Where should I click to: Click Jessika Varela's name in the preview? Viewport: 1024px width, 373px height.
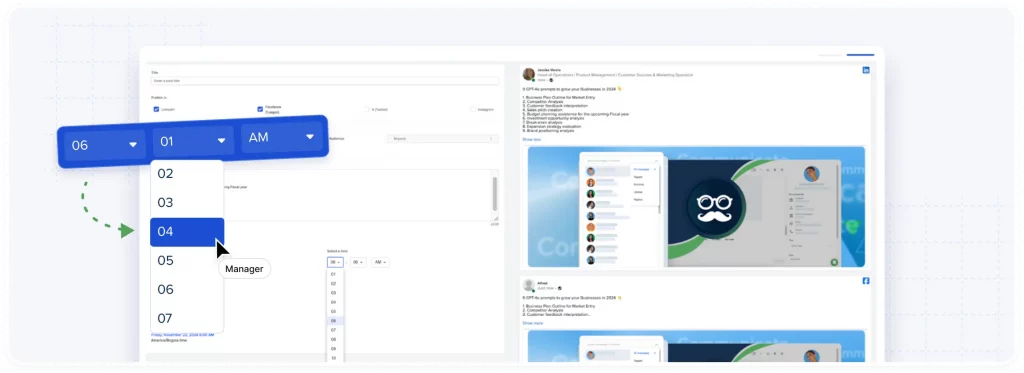tap(549, 70)
